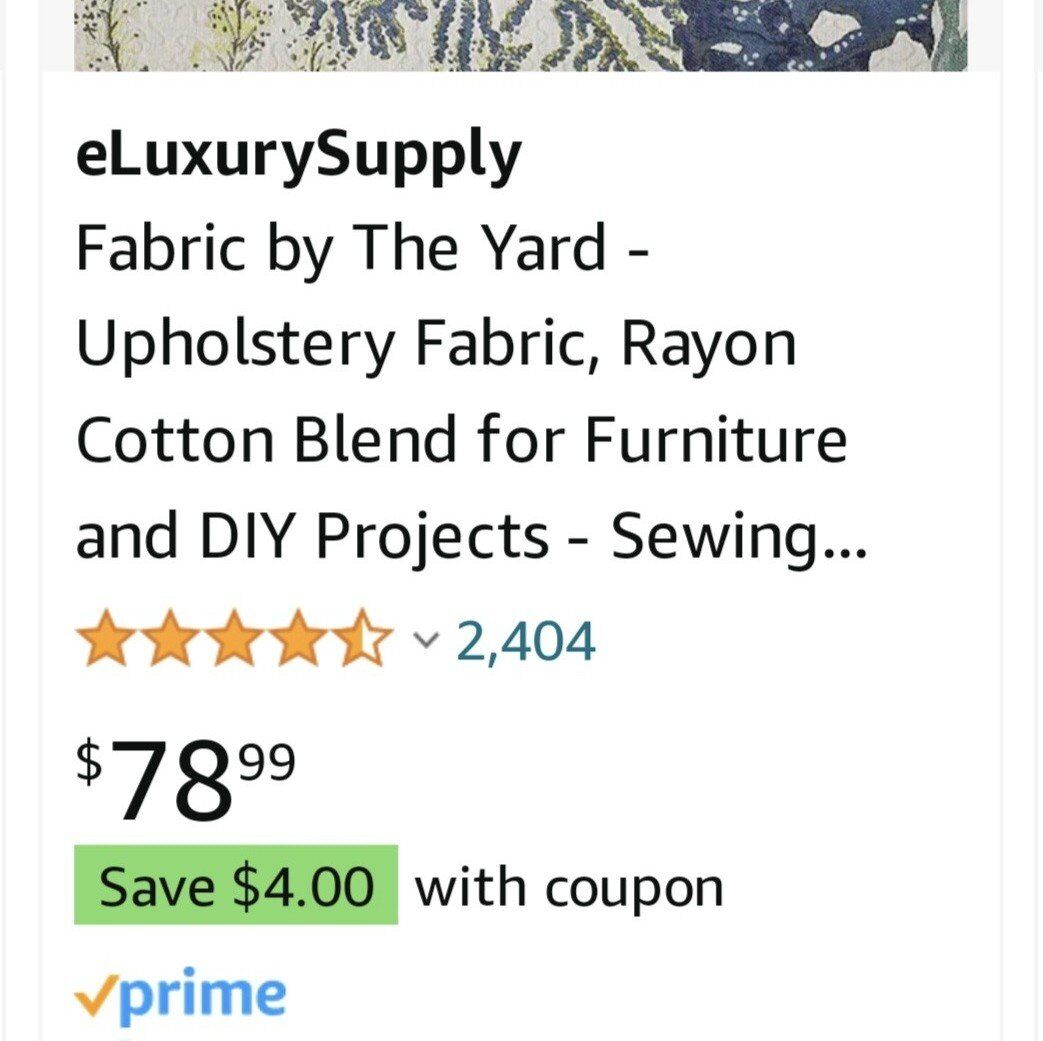Click the 'Cotton Blend for Furniture' title line

[461, 440]
